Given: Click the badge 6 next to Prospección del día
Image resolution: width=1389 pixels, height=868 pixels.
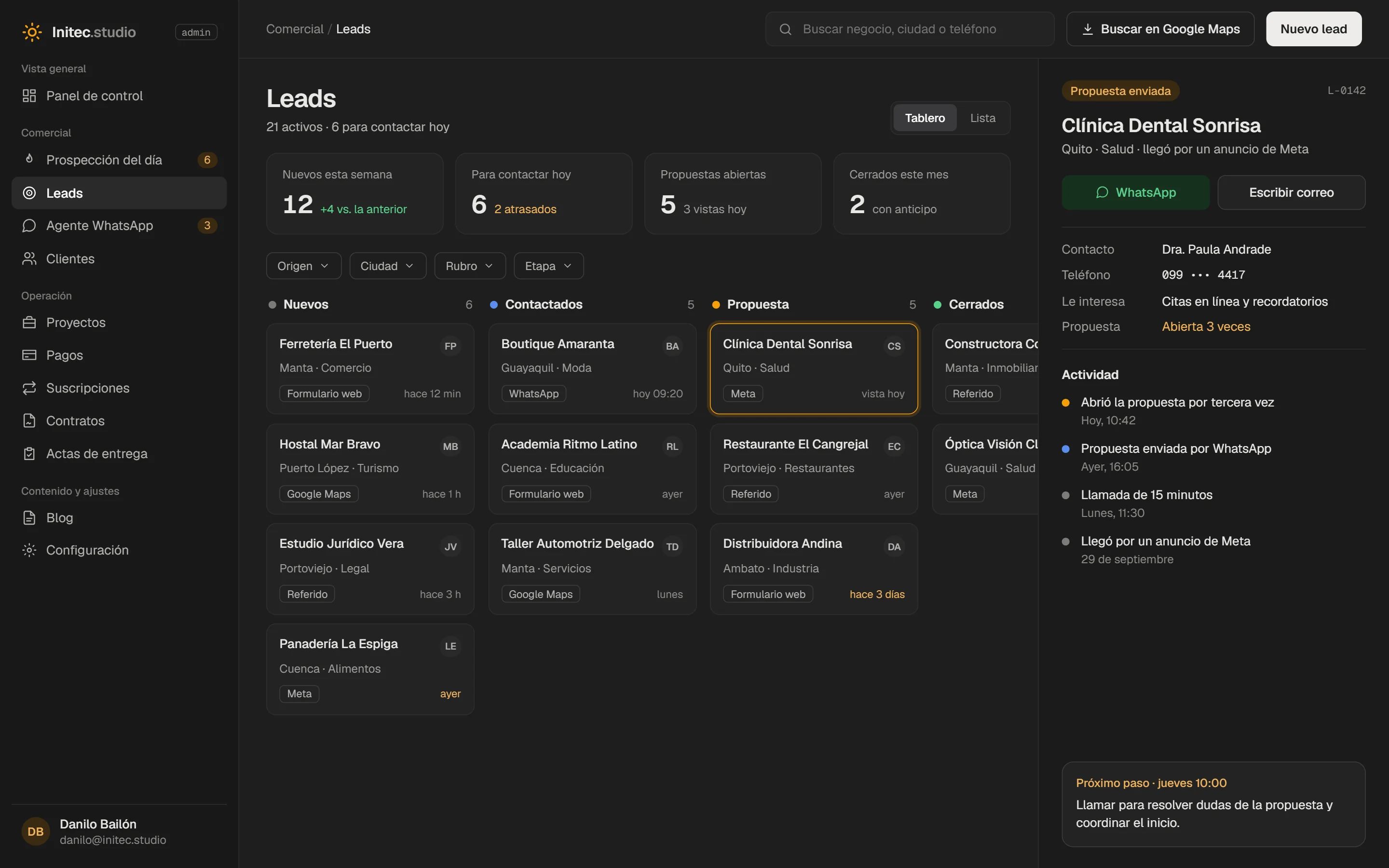Looking at the screenshot, I should point(207,160).
